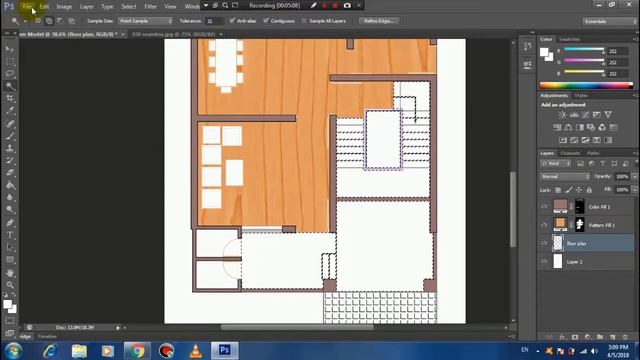Hide the Layer 2 layer
This screenshot has width=640, height=360.
pos(544,261)
